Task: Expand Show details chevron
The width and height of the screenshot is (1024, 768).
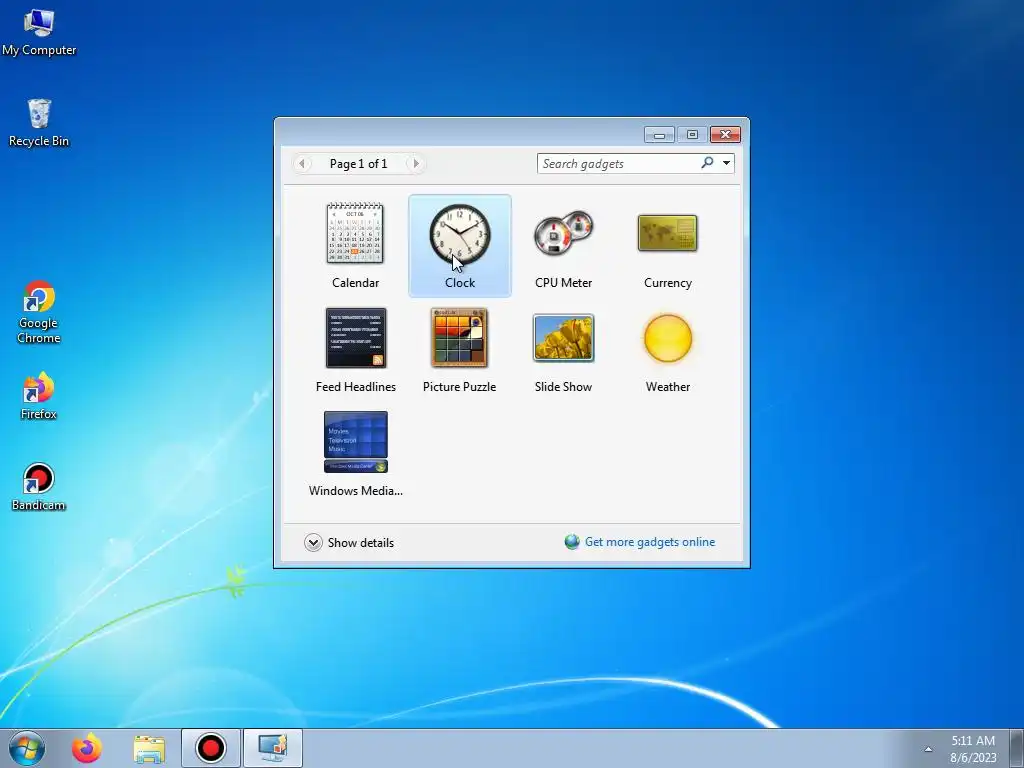Action: coord(313,542)
